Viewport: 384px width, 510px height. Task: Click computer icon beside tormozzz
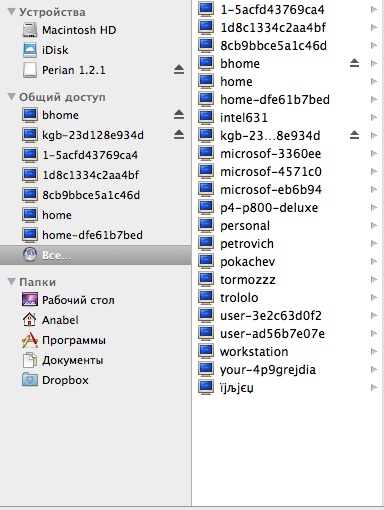coord(206,279)
